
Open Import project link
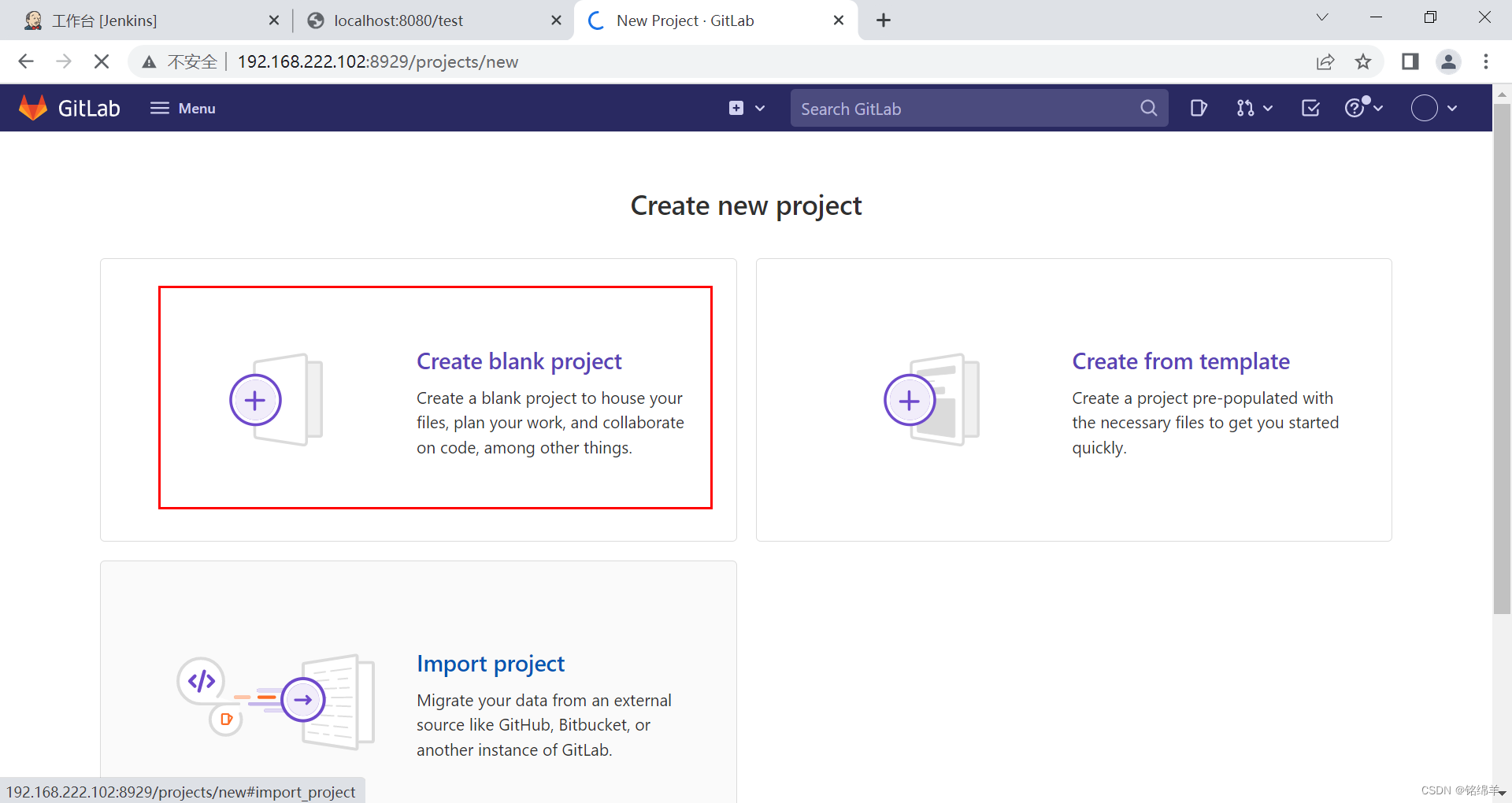coord(491,664)
